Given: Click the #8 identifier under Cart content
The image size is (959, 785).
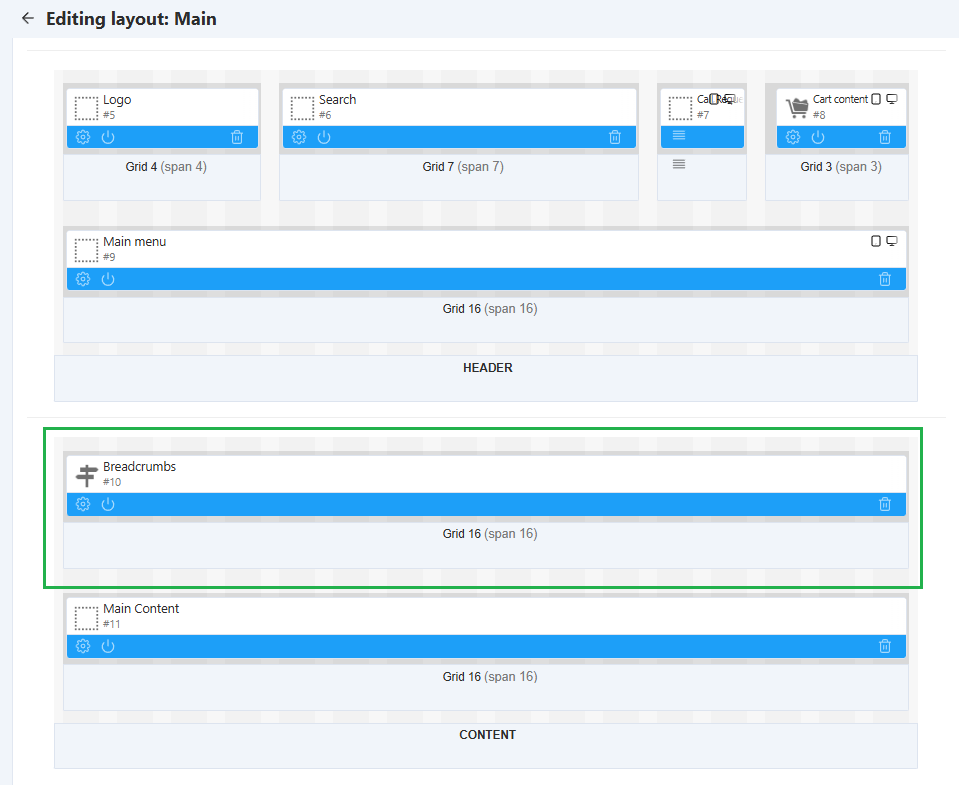Looking at the screenshot, I should click(x=819, y=114).
